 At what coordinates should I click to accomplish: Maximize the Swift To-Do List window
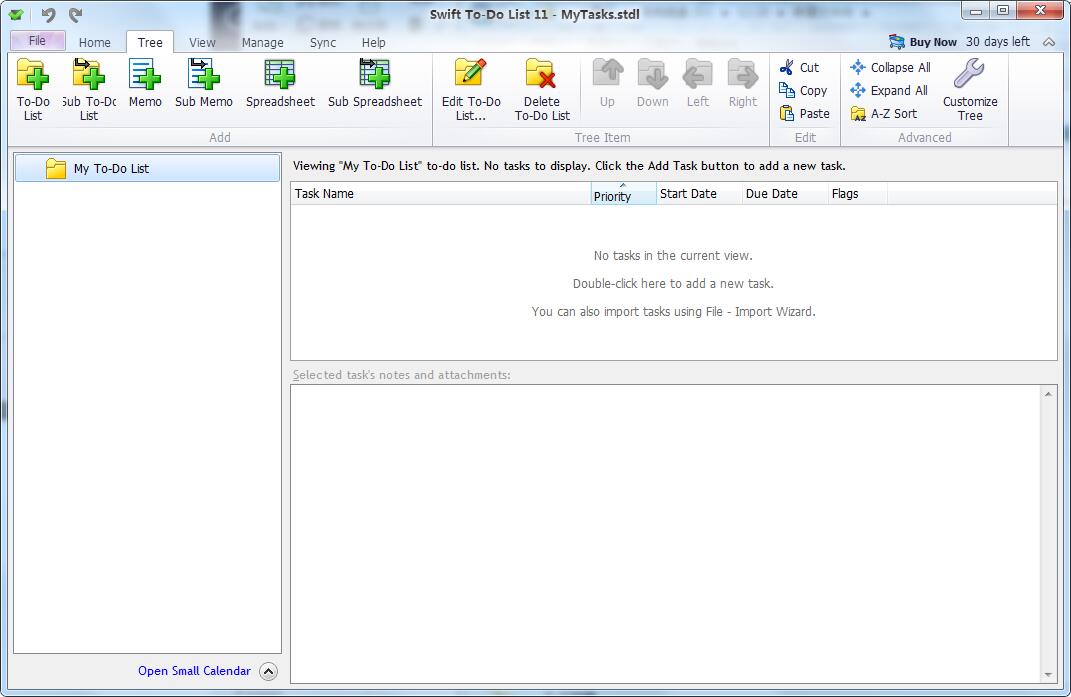pyautogui.click(x=1003, y=11)
